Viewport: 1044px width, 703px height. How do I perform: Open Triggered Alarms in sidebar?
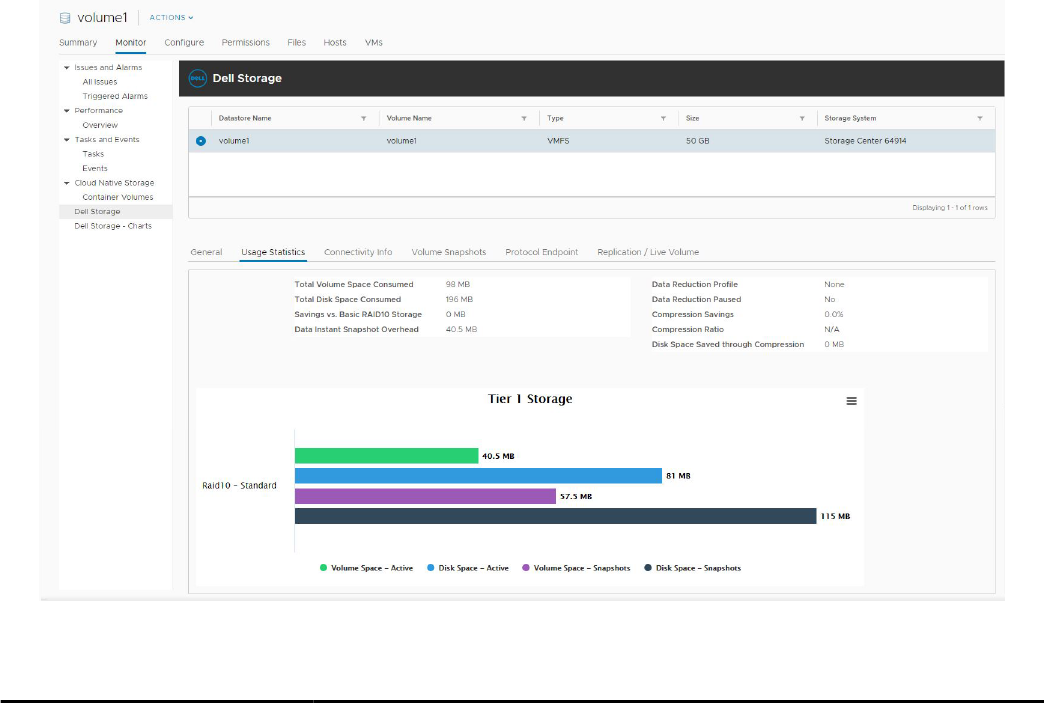(x=115, y=96)
